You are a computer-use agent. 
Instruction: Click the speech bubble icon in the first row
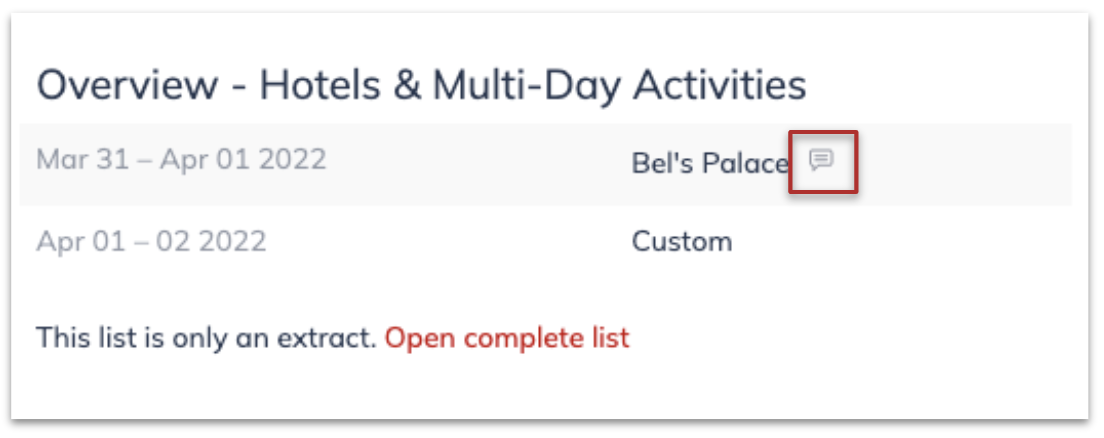pos(821,161)
